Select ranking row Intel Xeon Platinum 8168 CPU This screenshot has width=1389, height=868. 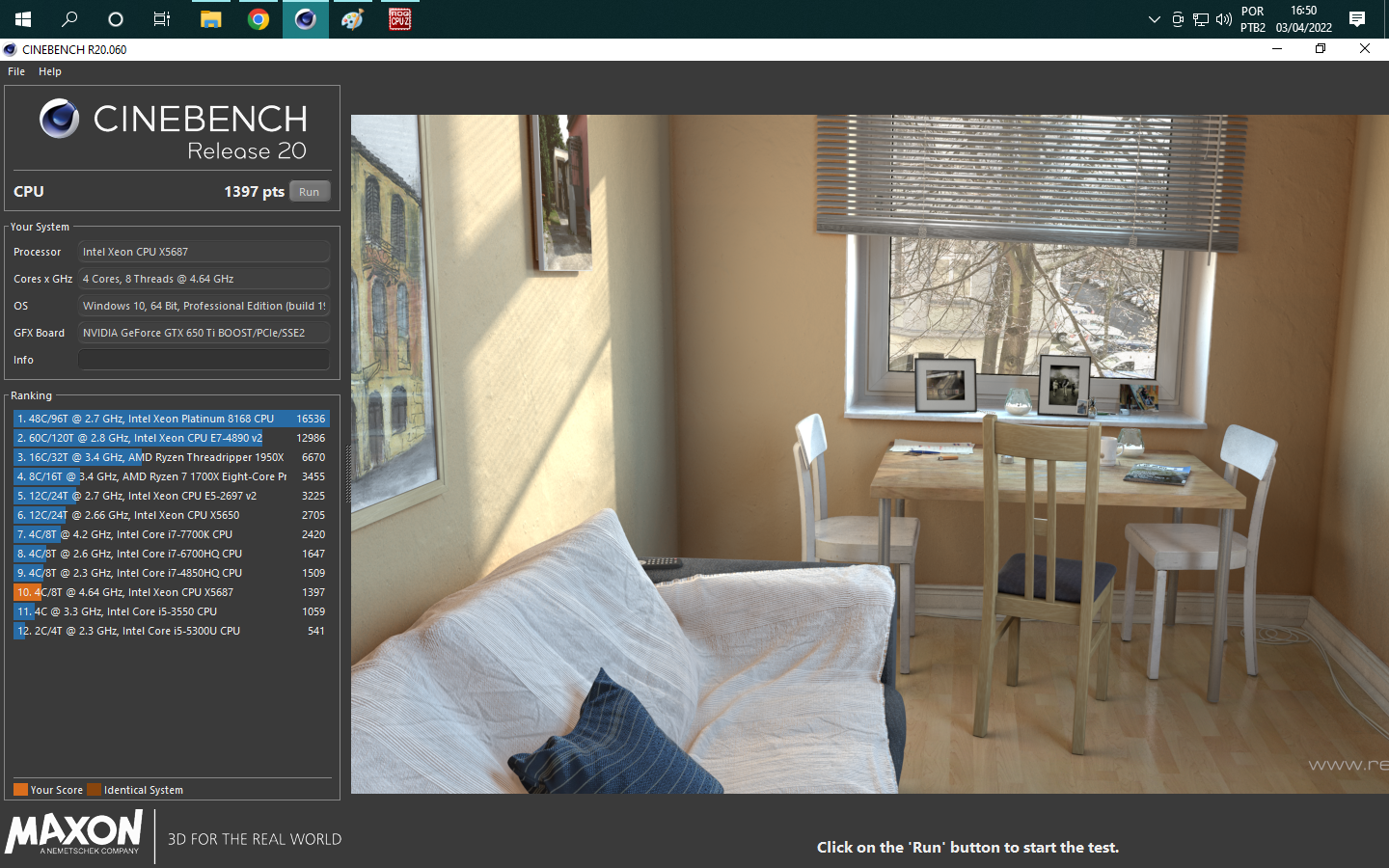(x=172, y=419)
